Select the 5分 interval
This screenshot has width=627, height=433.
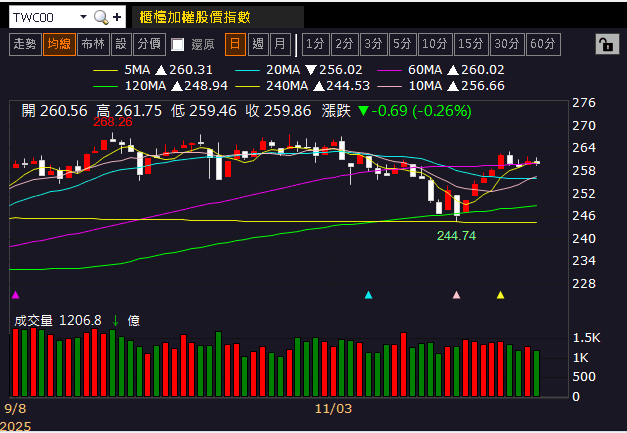coord(402,44)
